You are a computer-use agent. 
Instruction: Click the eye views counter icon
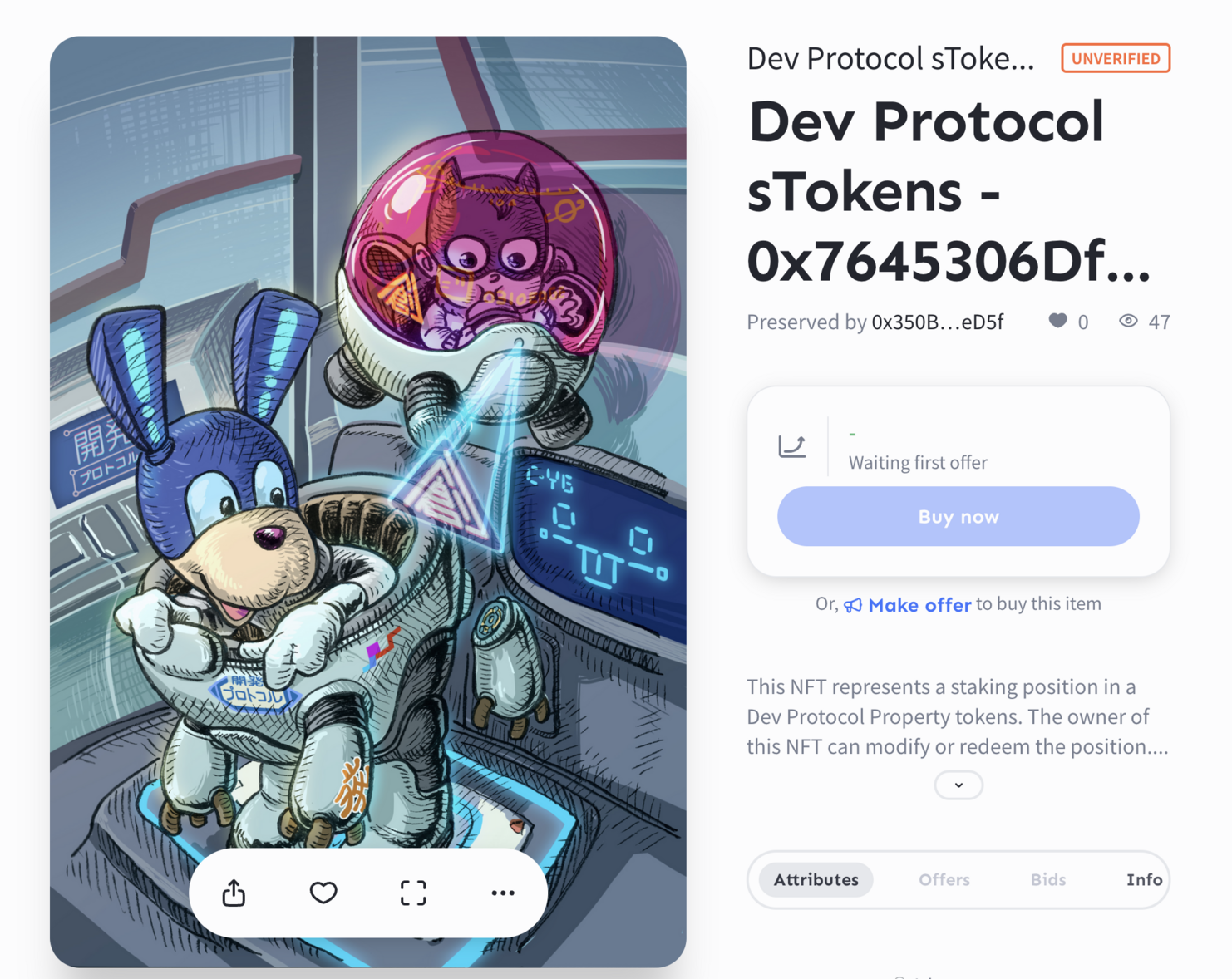click(1128, 321)
